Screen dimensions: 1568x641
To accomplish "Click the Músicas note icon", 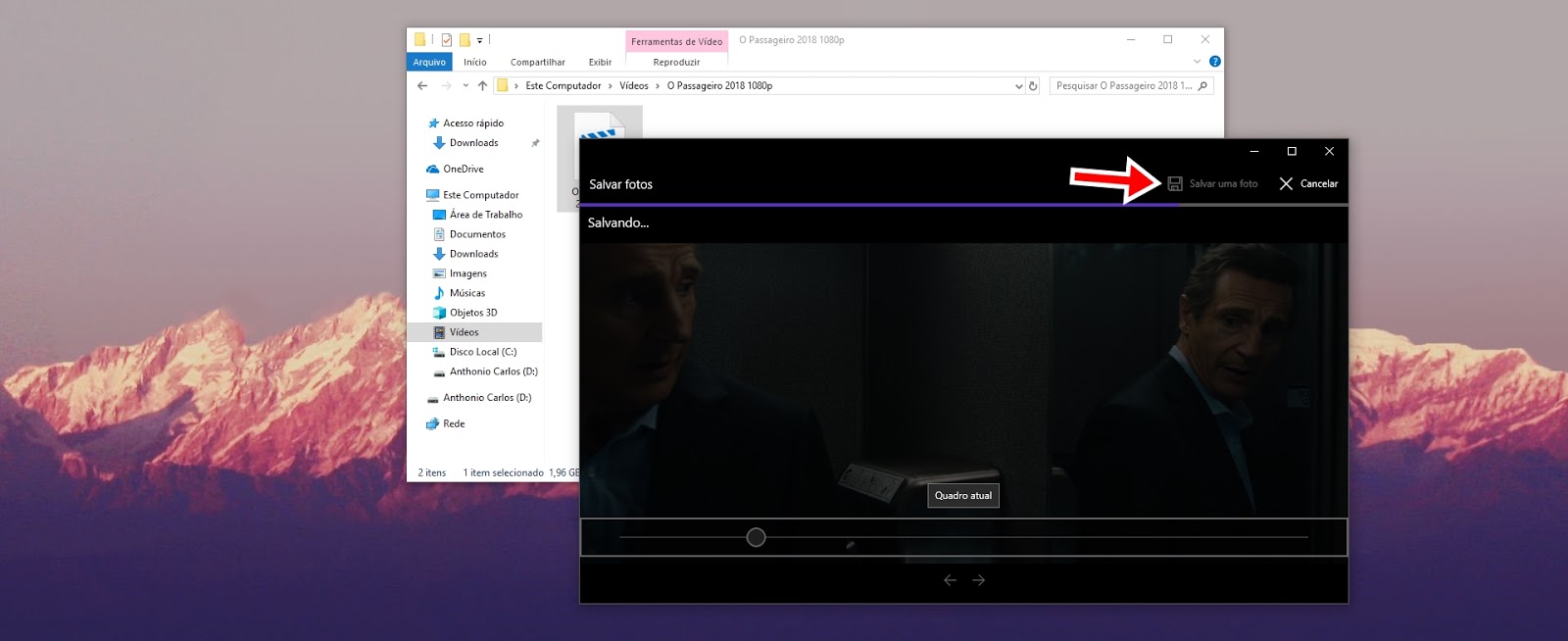I will pos(439,293).
